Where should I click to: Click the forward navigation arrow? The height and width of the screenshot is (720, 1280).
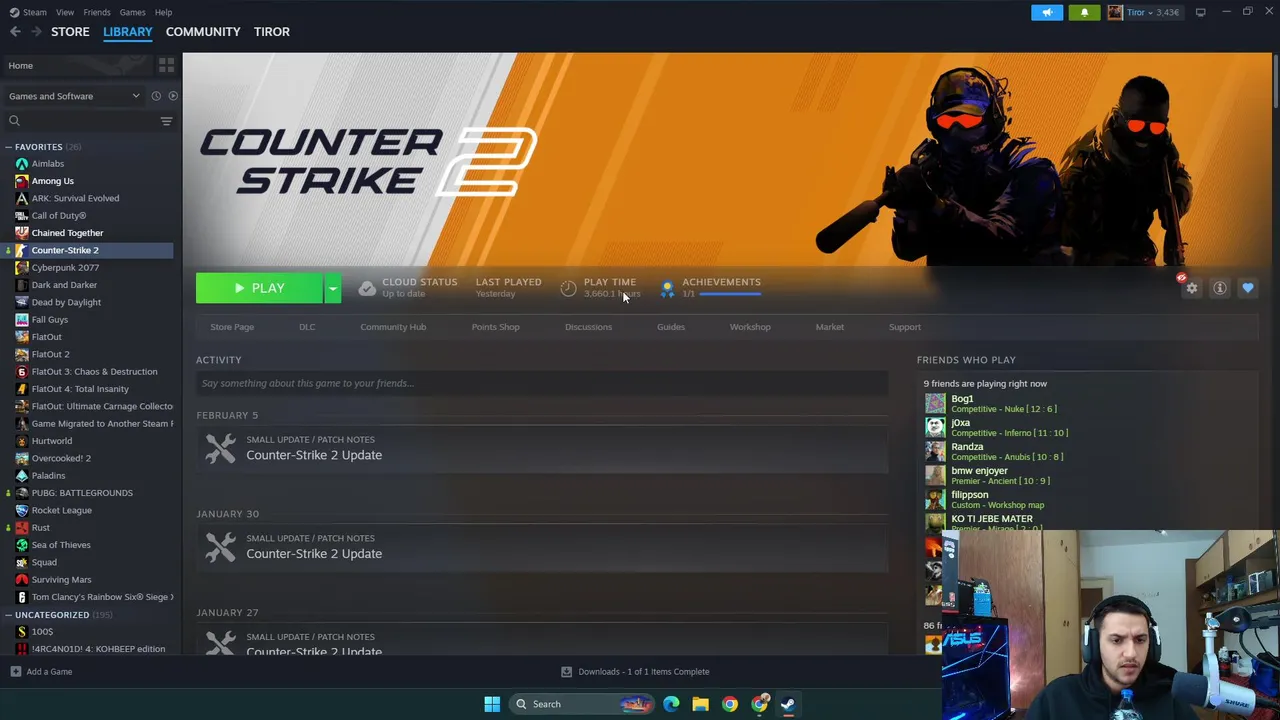[x=36, y=32]
